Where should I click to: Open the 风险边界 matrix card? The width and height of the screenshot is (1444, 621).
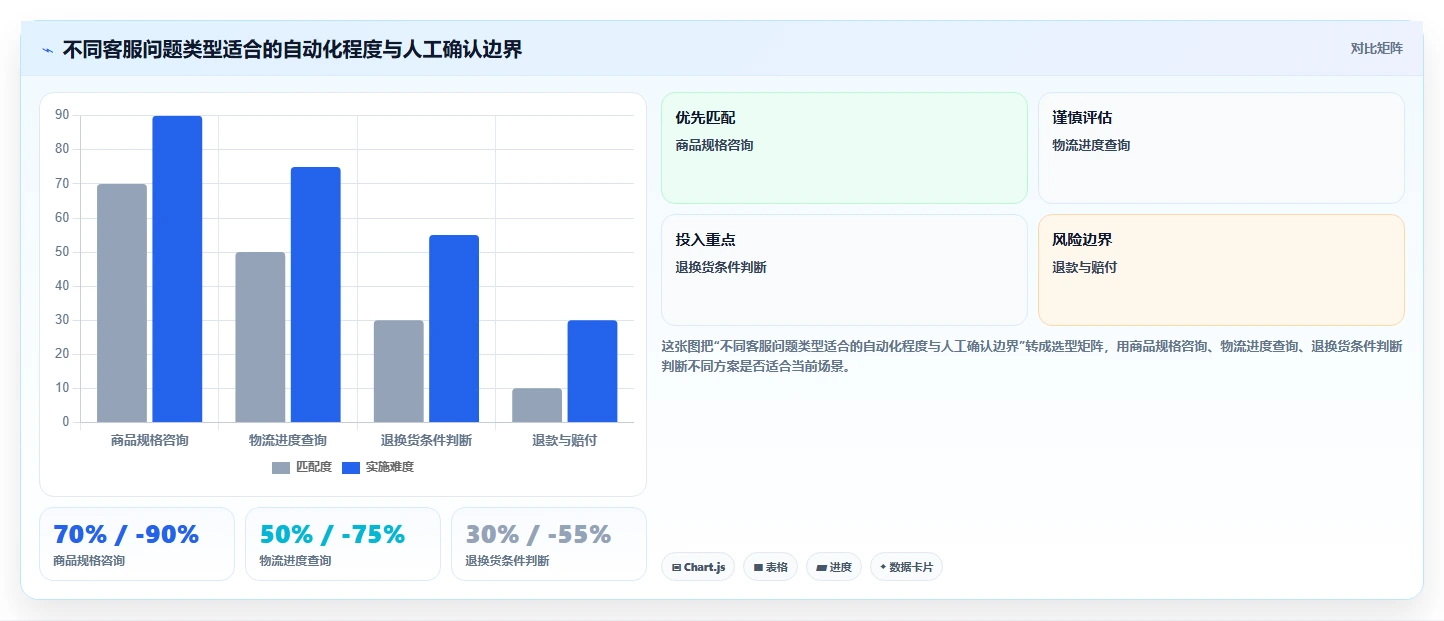coord(1221,270)
